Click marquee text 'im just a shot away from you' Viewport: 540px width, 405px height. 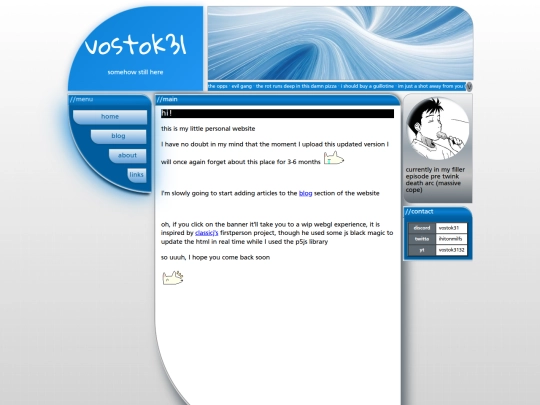tap(430, 86)
